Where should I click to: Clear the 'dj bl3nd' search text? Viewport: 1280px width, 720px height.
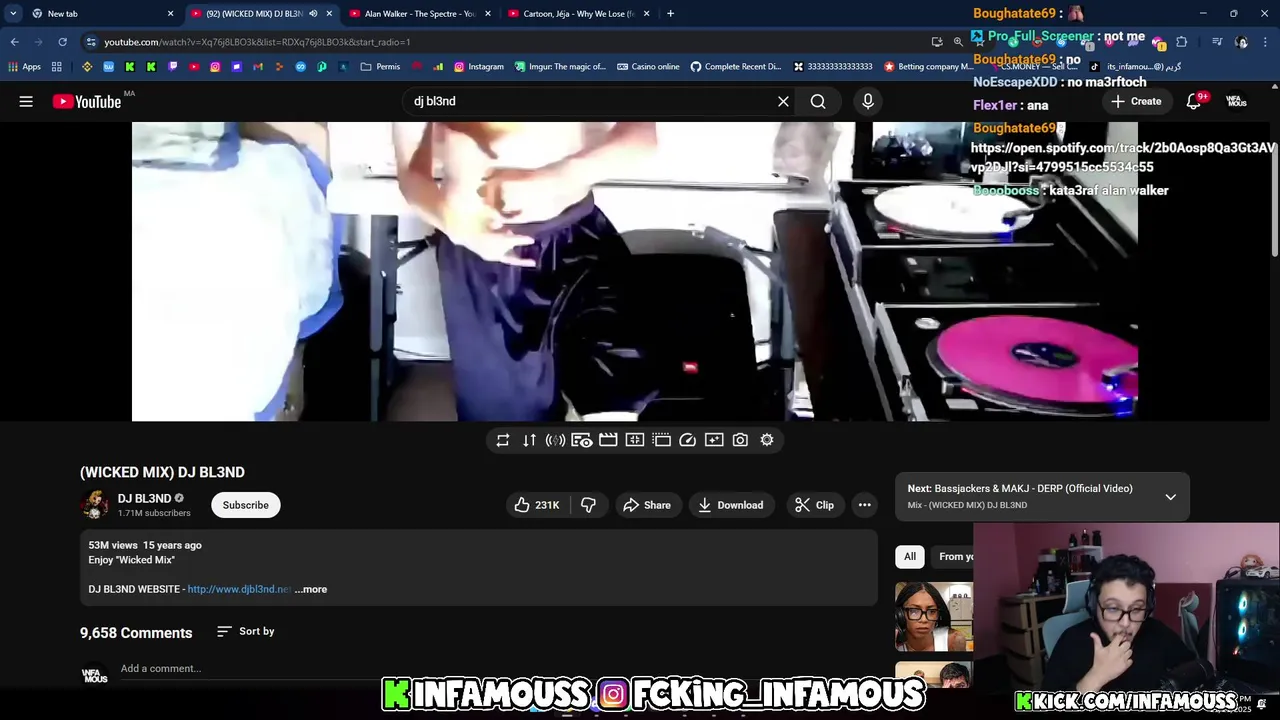[783, 101]
